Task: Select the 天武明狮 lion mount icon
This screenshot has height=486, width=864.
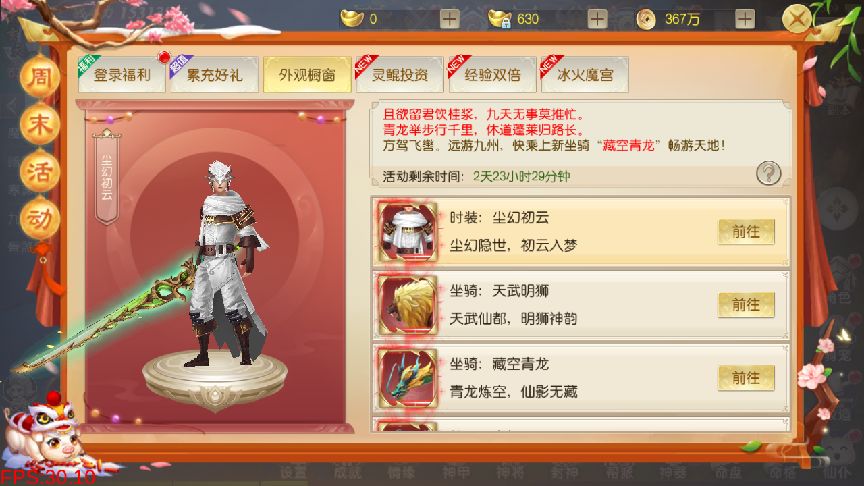Action: [x=408, y=305]
